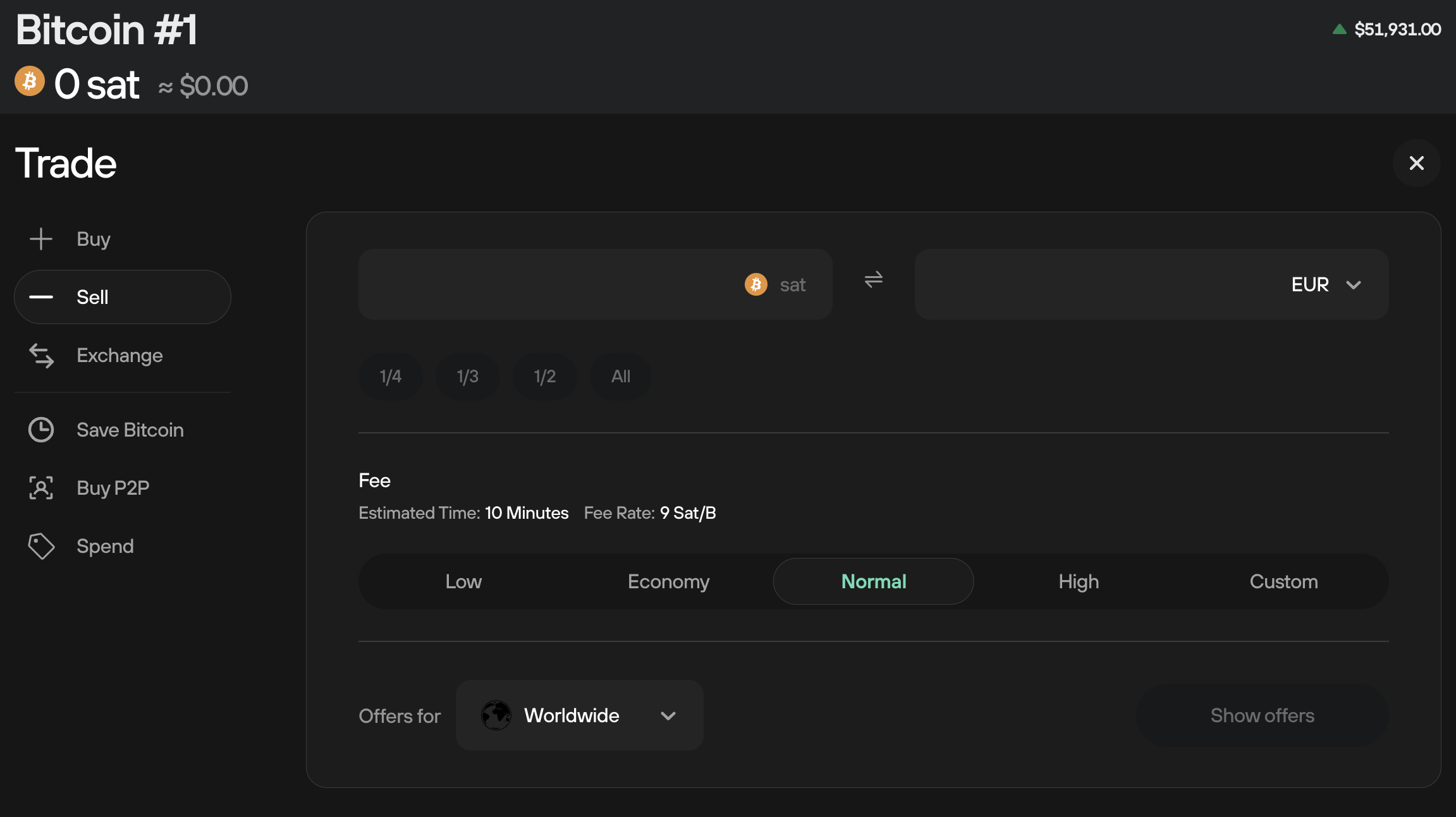
Task: Select the Low fee tier
Action: pyautogui.click(x=463, y=581)
